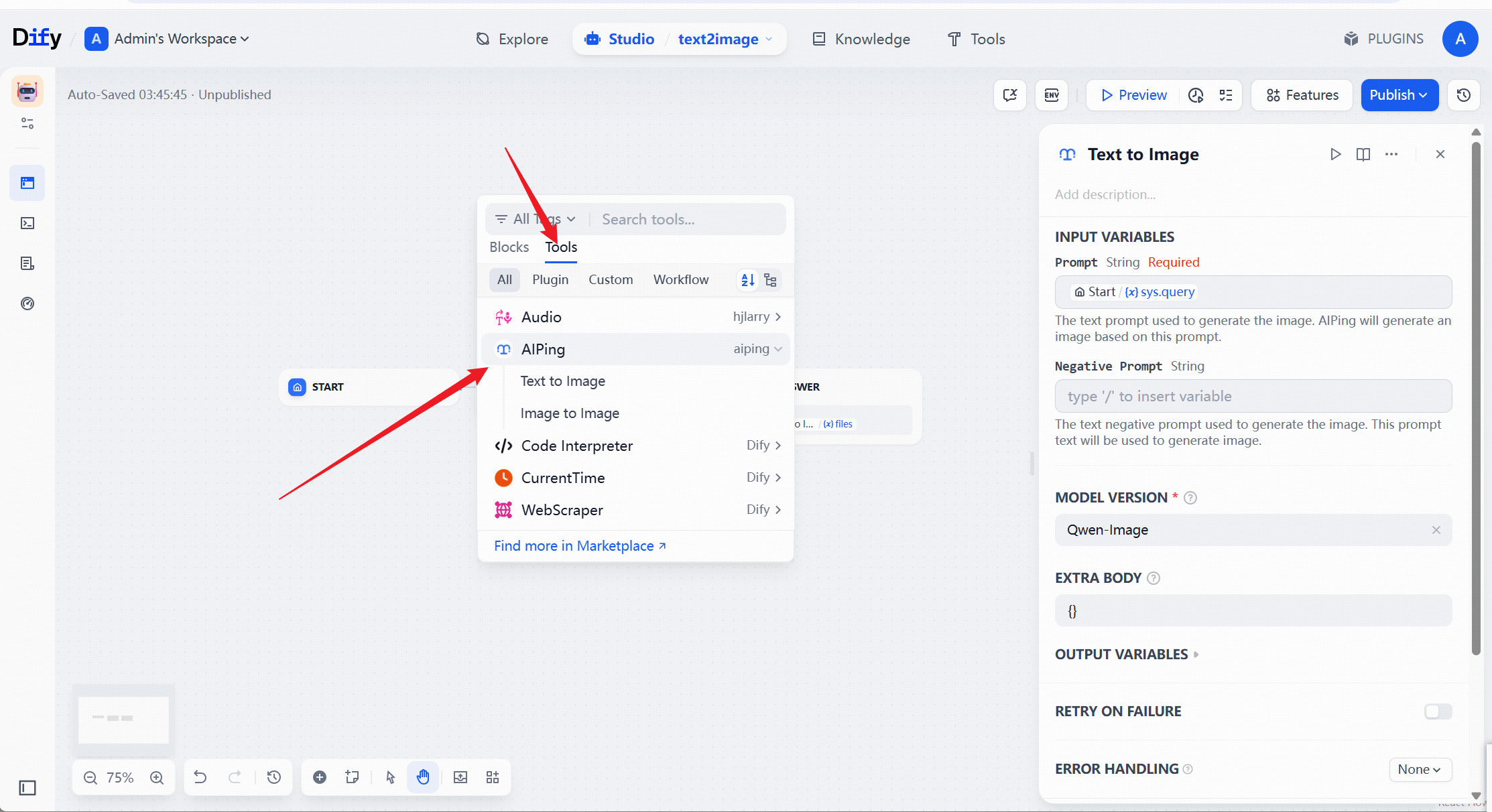Image resolution: width=1492 pixels, height=812 pixels.
Task: Open Error Handling None dropdown
Action: 1420,770
